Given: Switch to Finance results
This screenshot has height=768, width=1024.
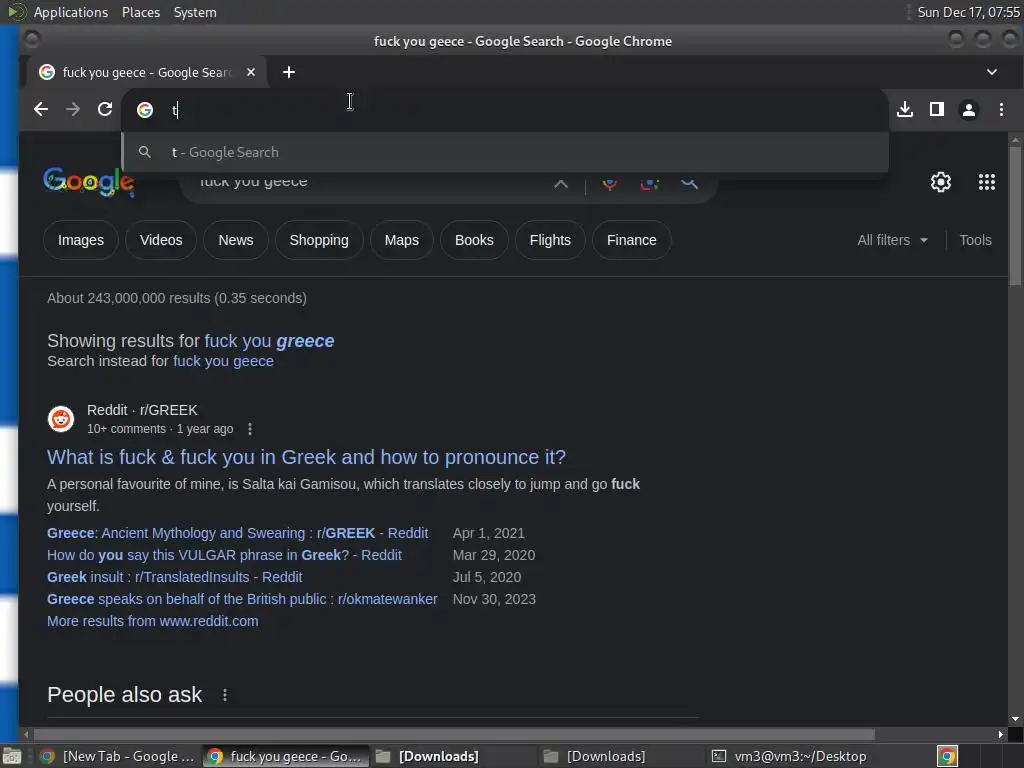Looking at the screenshot, I should pos(632,240).
